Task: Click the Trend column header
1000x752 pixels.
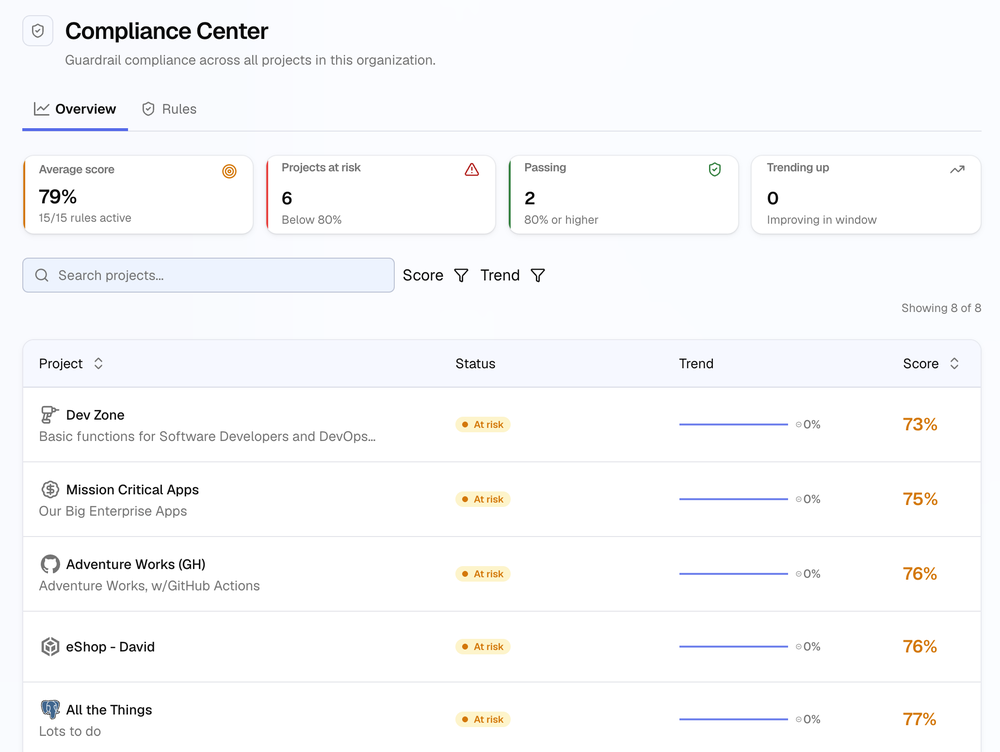Action: 696,364
